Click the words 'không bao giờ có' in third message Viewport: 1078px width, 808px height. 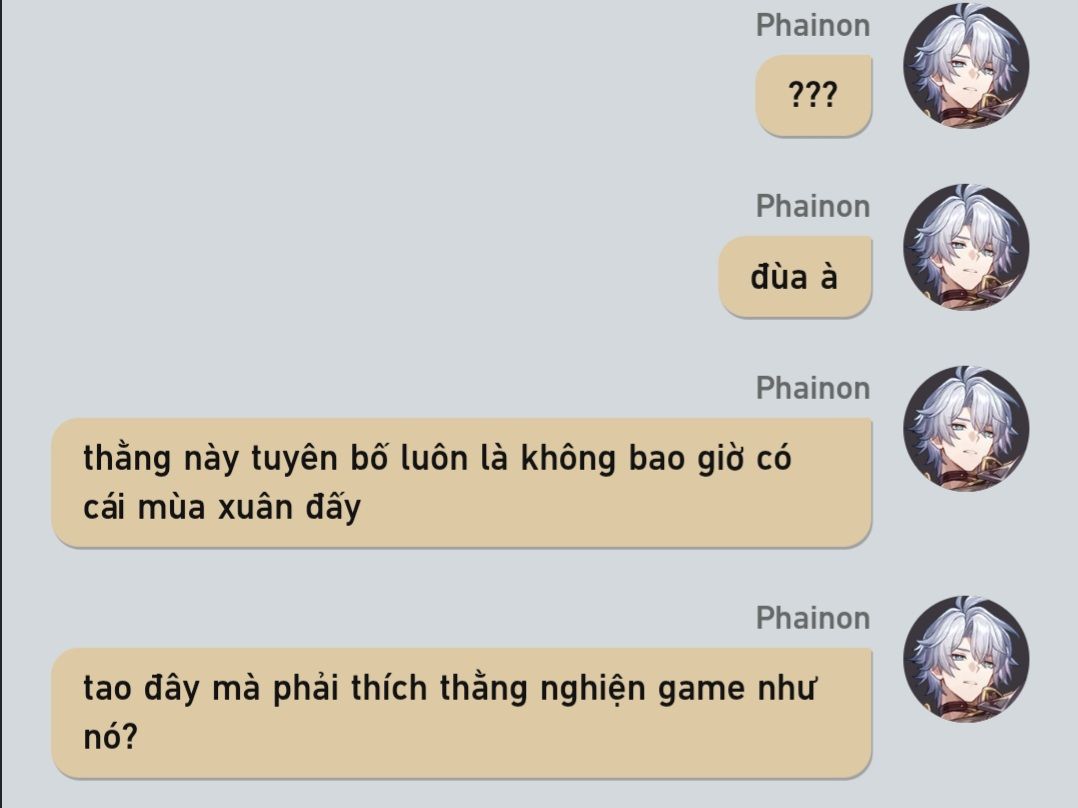(656, 459)
